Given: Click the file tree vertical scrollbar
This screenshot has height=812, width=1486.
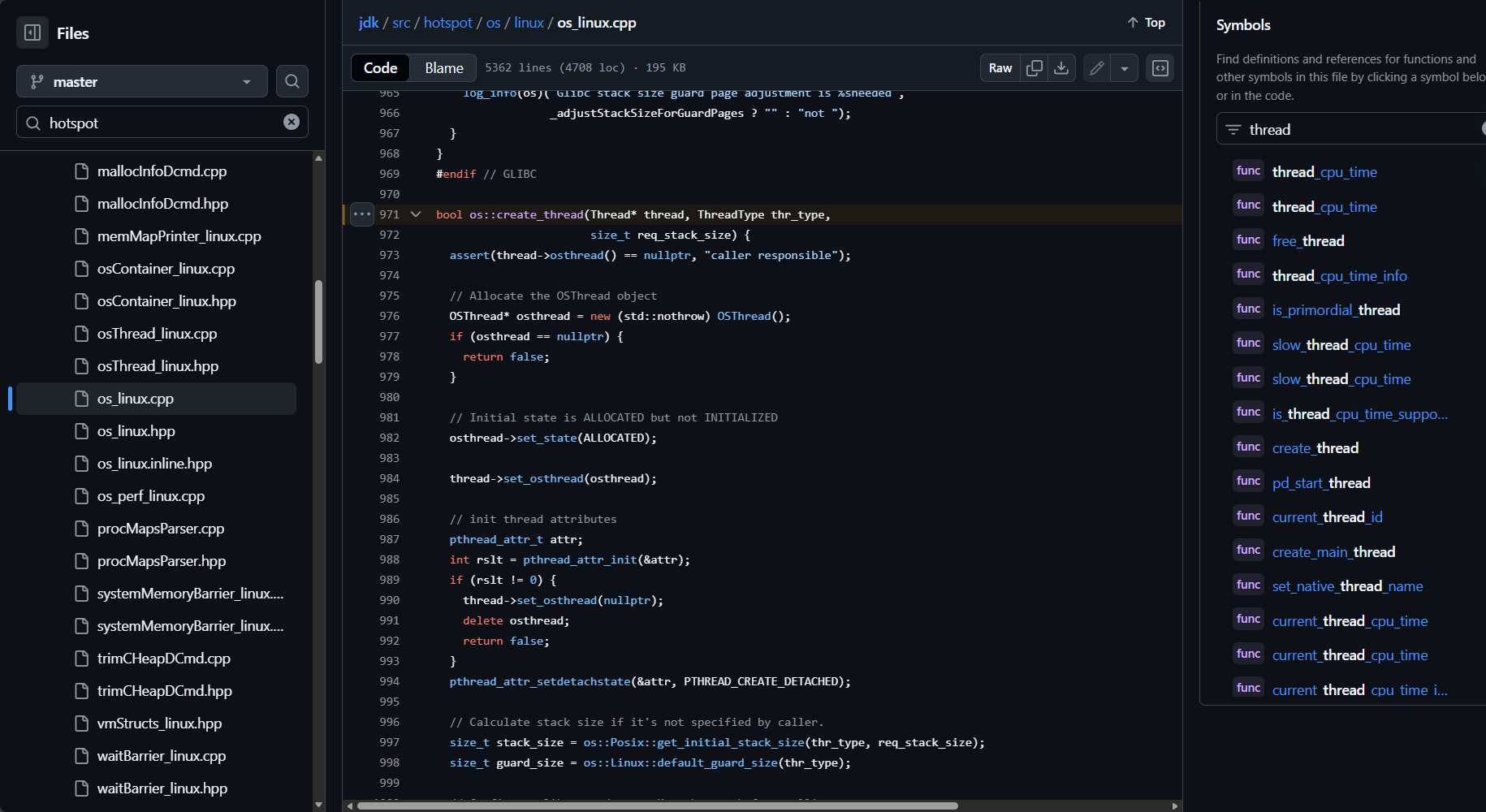Looking at the screenshot, I should pos(318,322).
